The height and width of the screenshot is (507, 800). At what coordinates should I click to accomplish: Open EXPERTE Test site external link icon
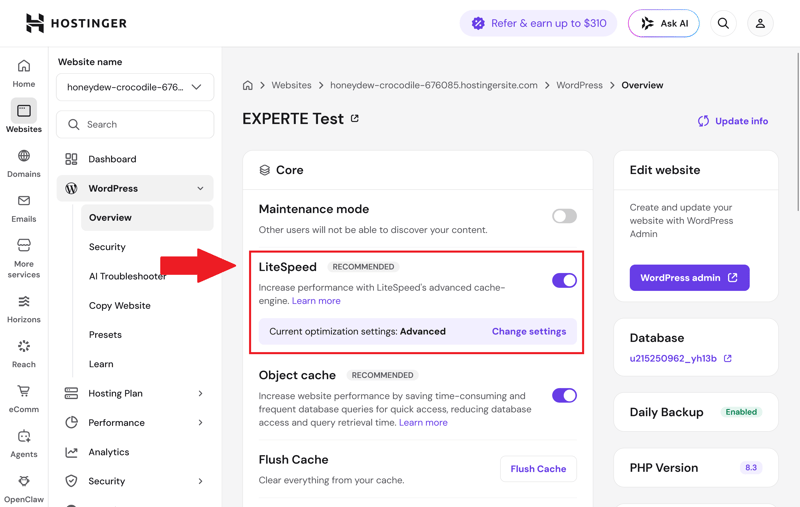(x=355, y=119)
